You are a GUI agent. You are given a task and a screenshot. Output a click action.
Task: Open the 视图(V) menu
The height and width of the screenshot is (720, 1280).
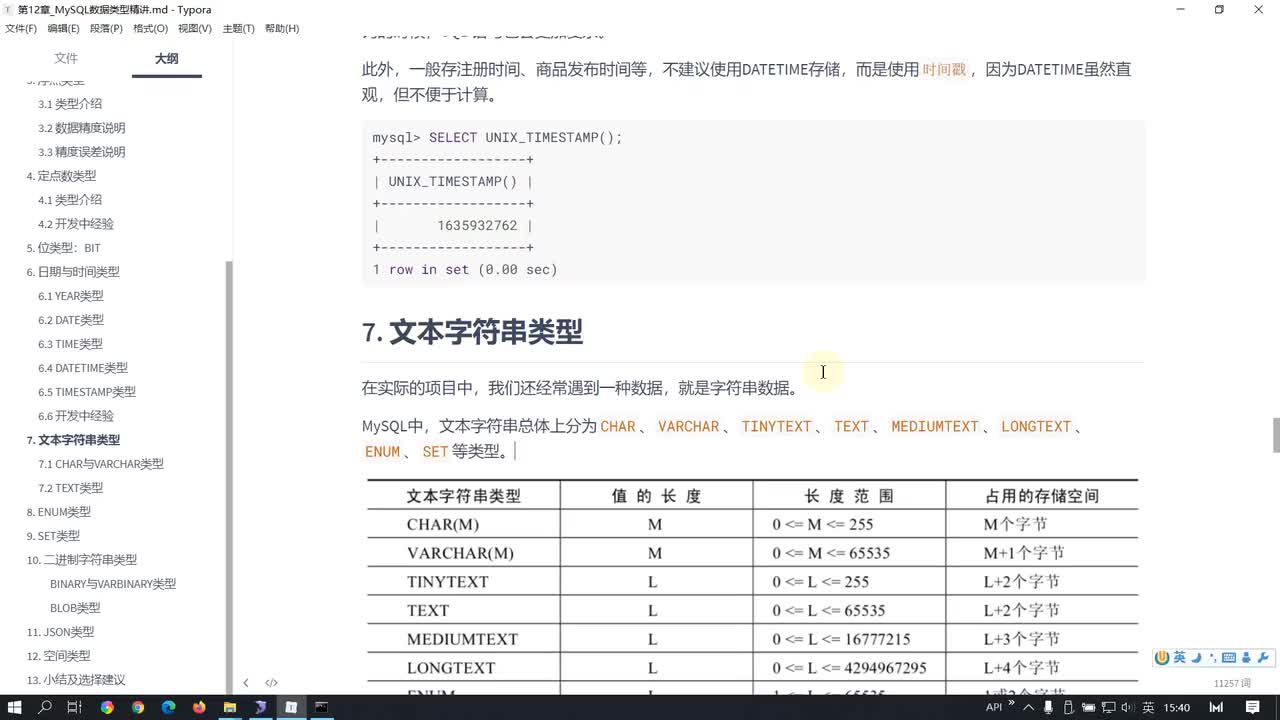(195, 28)
